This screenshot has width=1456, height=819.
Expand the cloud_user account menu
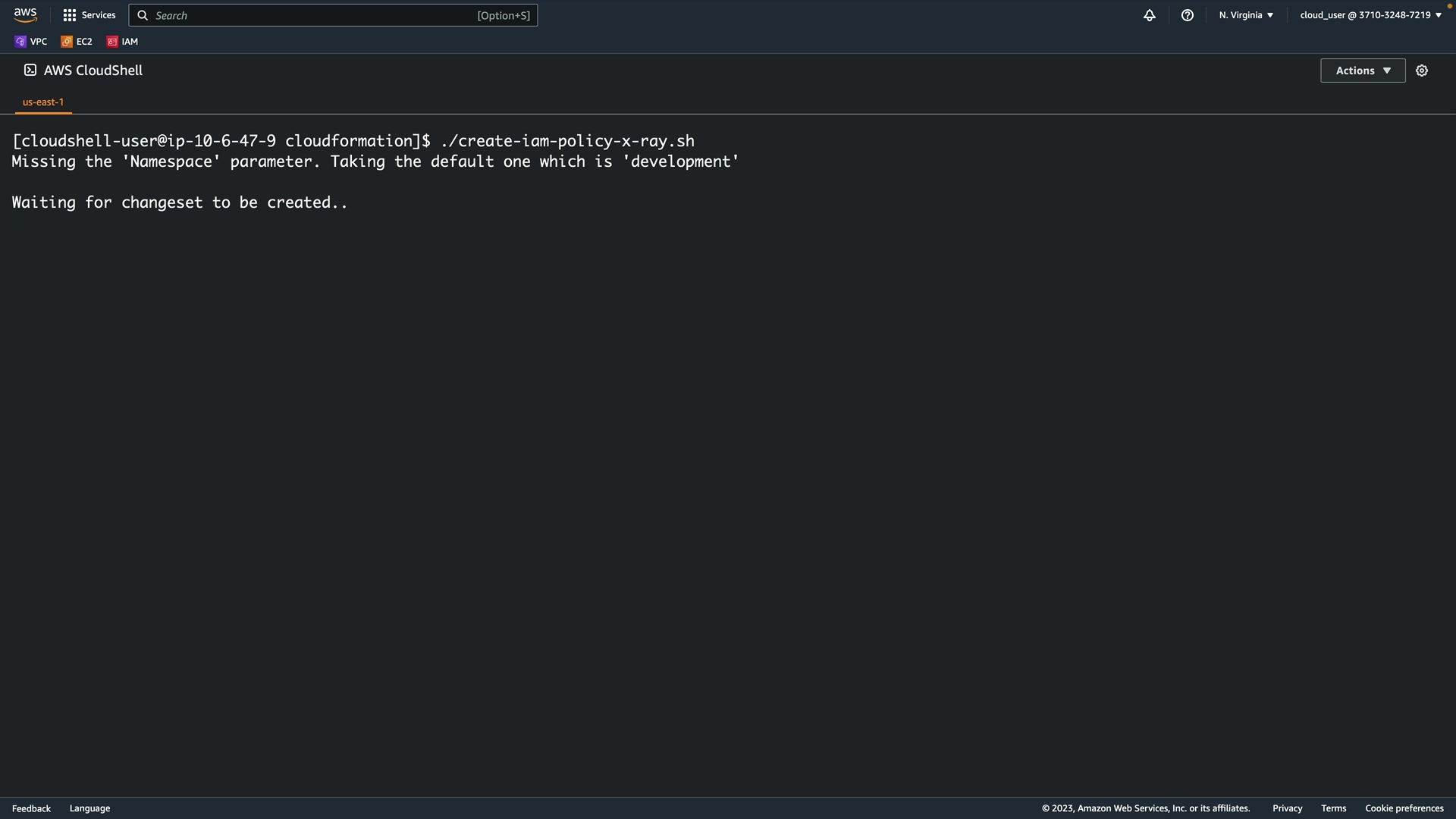click(x=1370, y=15)
